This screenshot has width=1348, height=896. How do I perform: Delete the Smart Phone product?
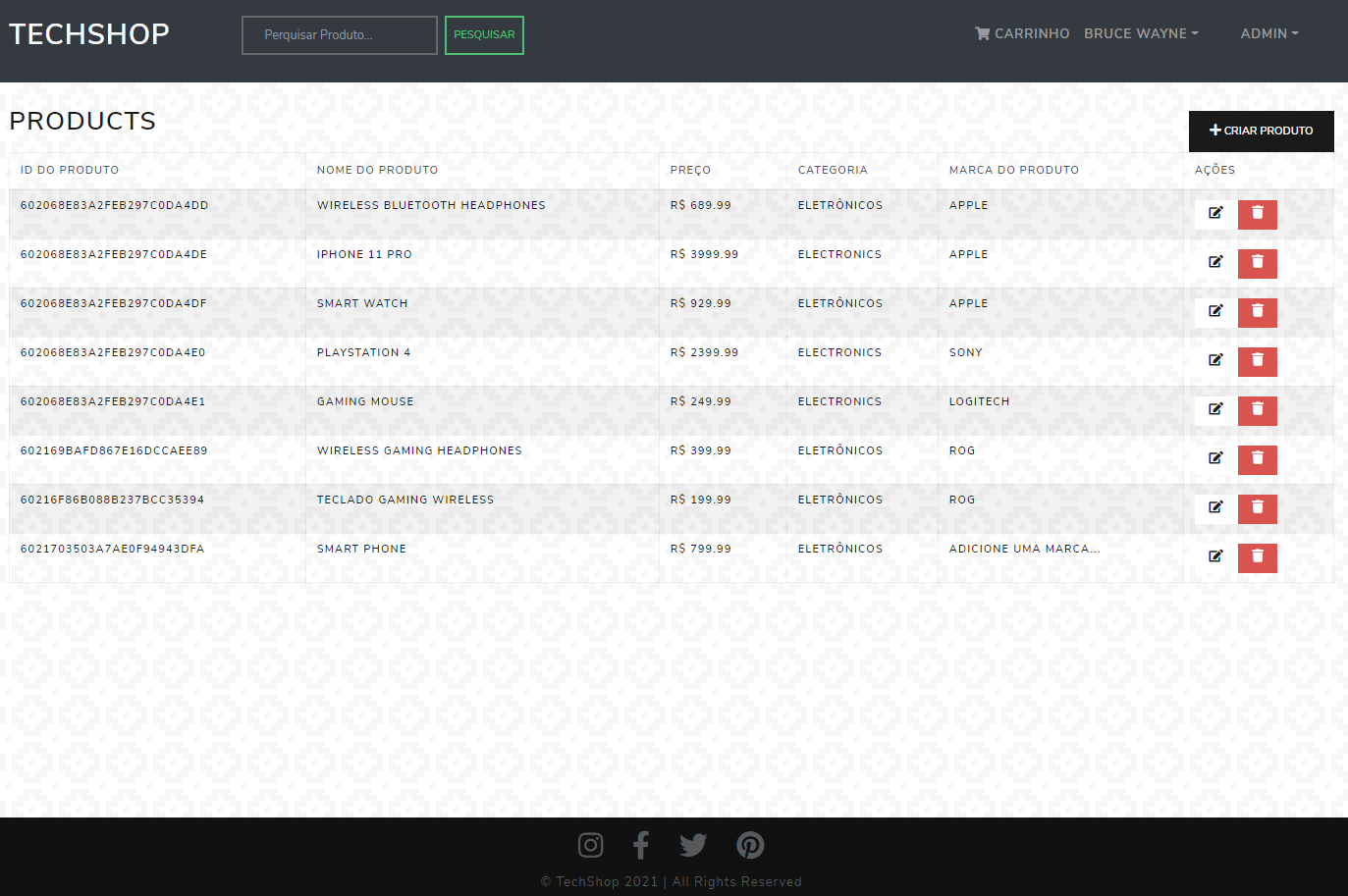(x=1258, y=557)
